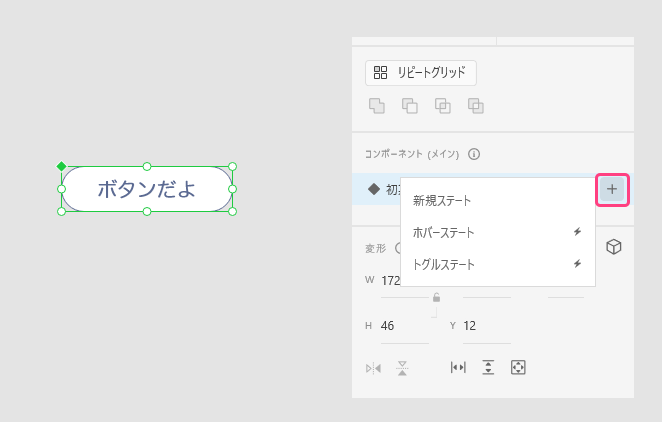662x422 pixels.
Task: Click the Add boolean operation icon
Action: click(377, 105)
